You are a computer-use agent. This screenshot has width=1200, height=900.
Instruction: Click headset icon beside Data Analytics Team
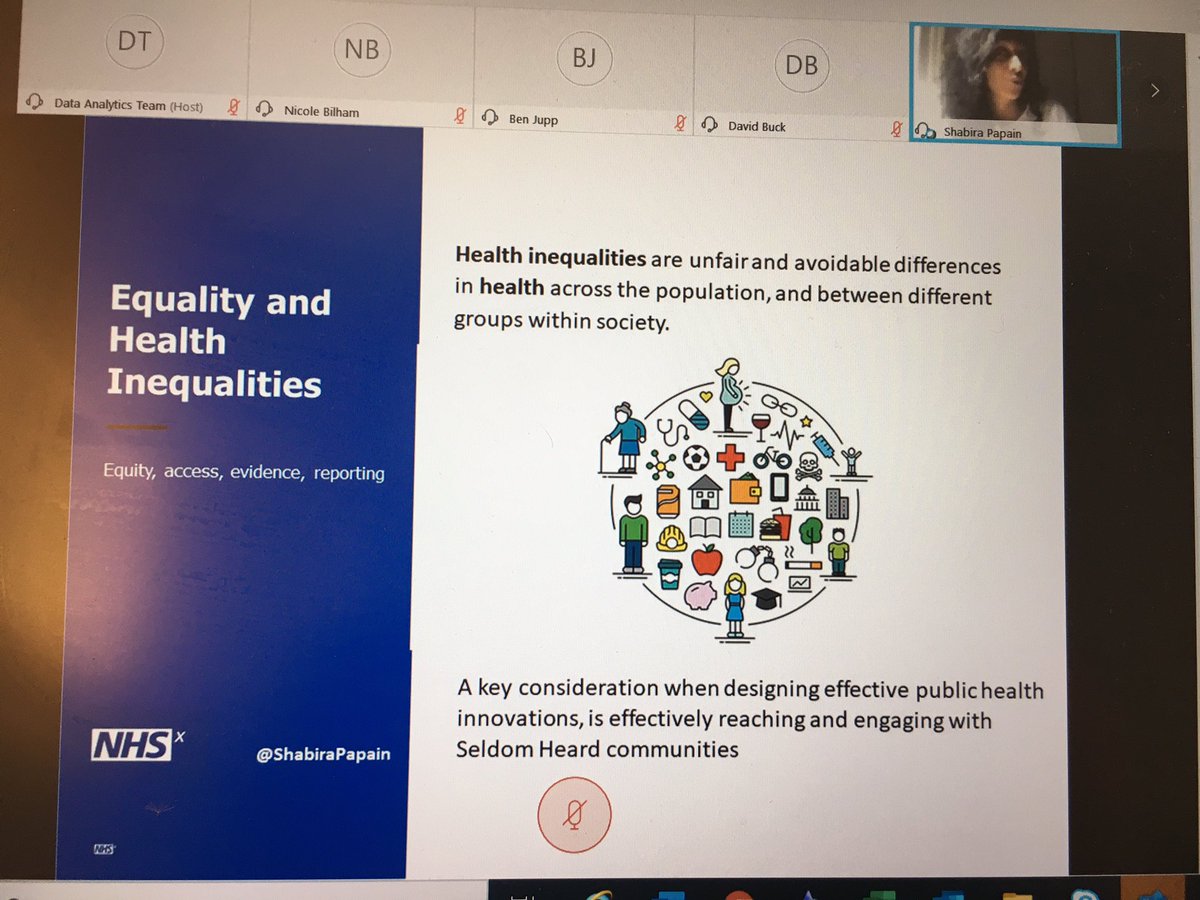click(x=34, y=103)
